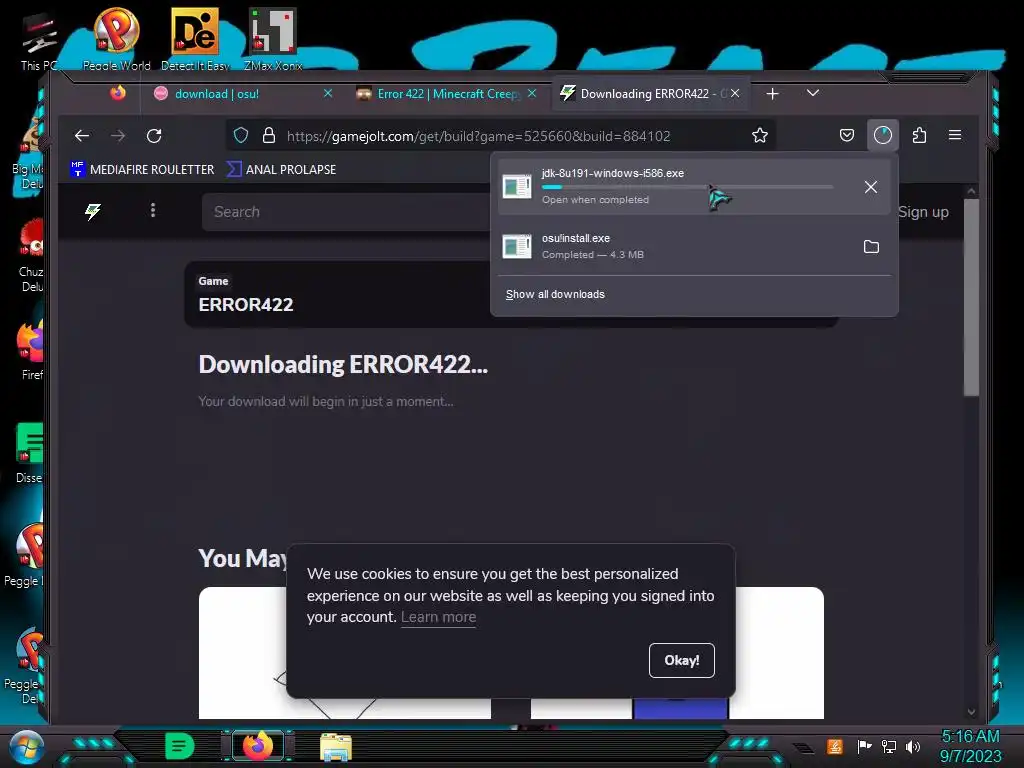Reload the GameJolt page

pos(154,136)
